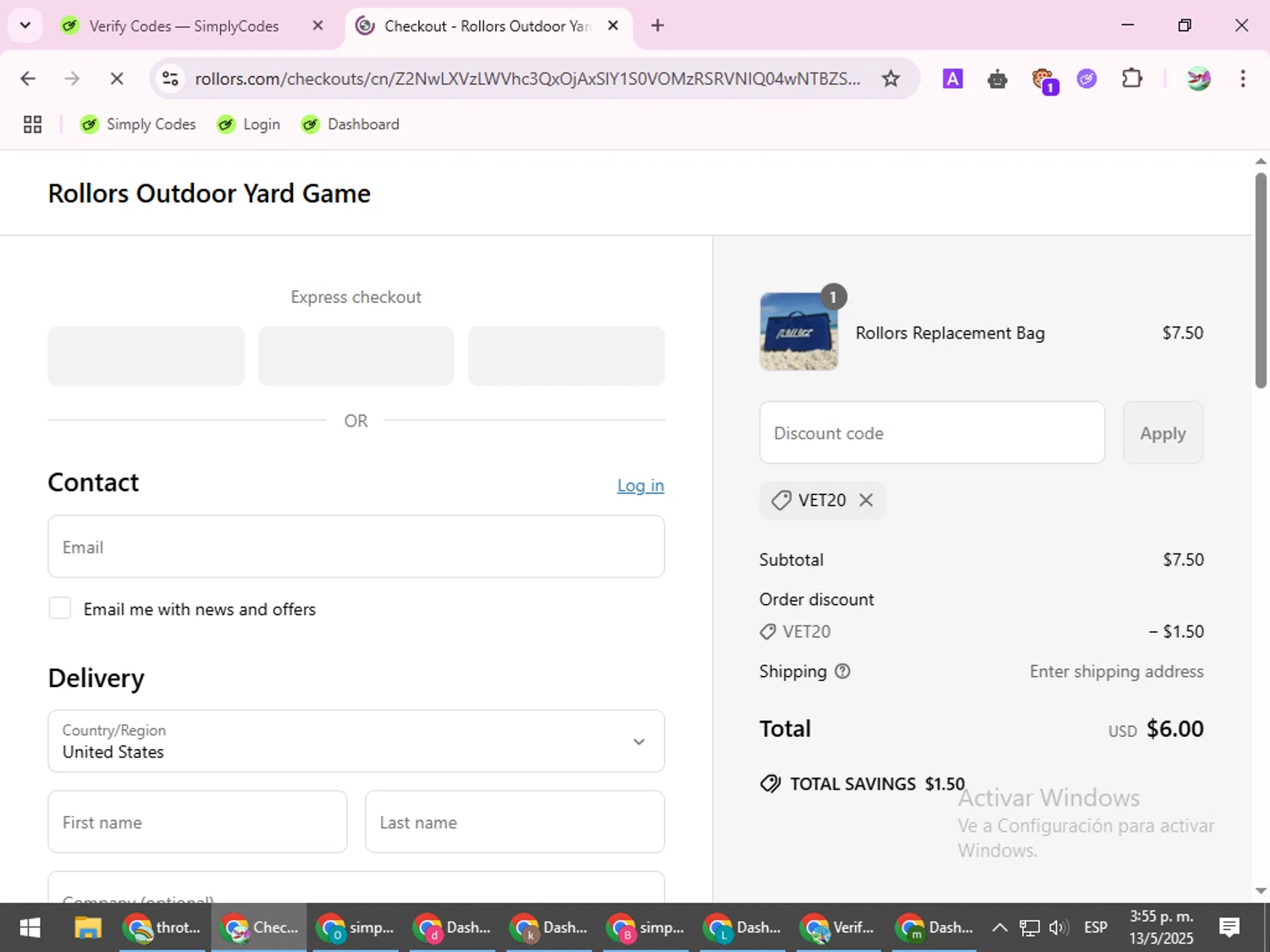The height and width of the screenshot is (952, 1270).
Task: Click the first express checkout button
Action: [x=146, y=356]
